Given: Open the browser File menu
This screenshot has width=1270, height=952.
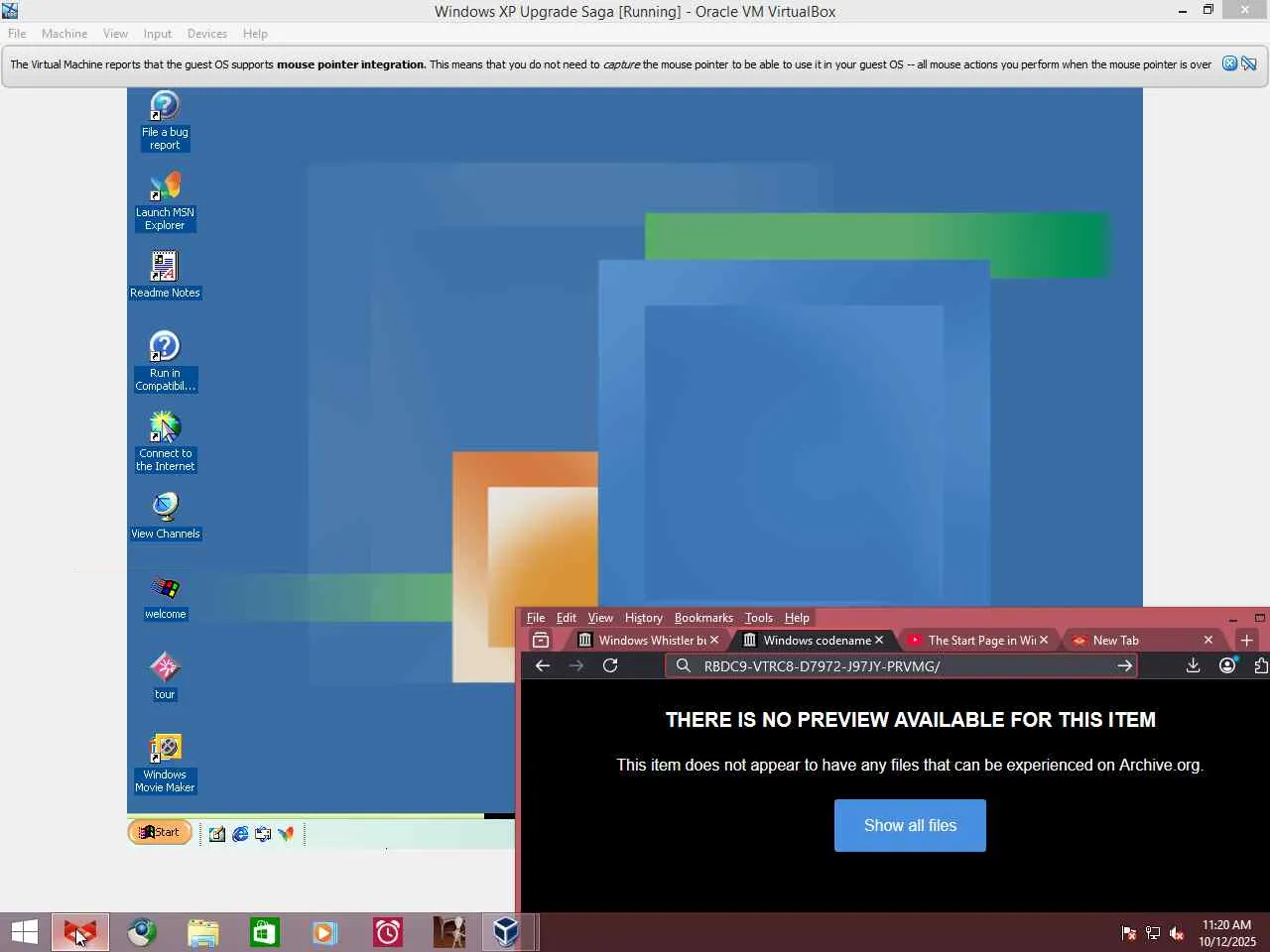Looking at the screenshot, I should click(536, 618).
